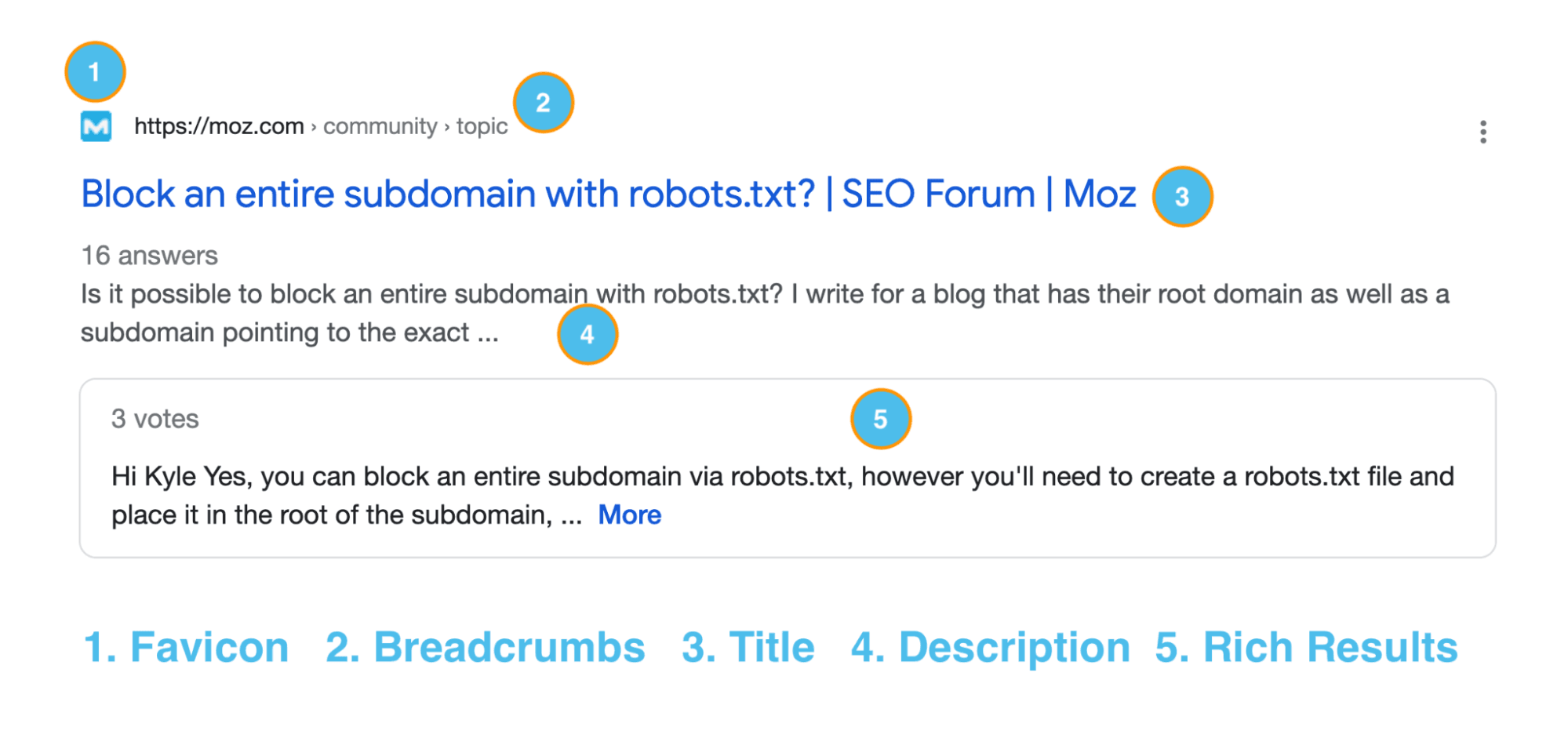Image resolution: width=1568 pixels, height=738 pixels.
Task: Click the community breadcrumb segment
Action: [x=380, y=125]
